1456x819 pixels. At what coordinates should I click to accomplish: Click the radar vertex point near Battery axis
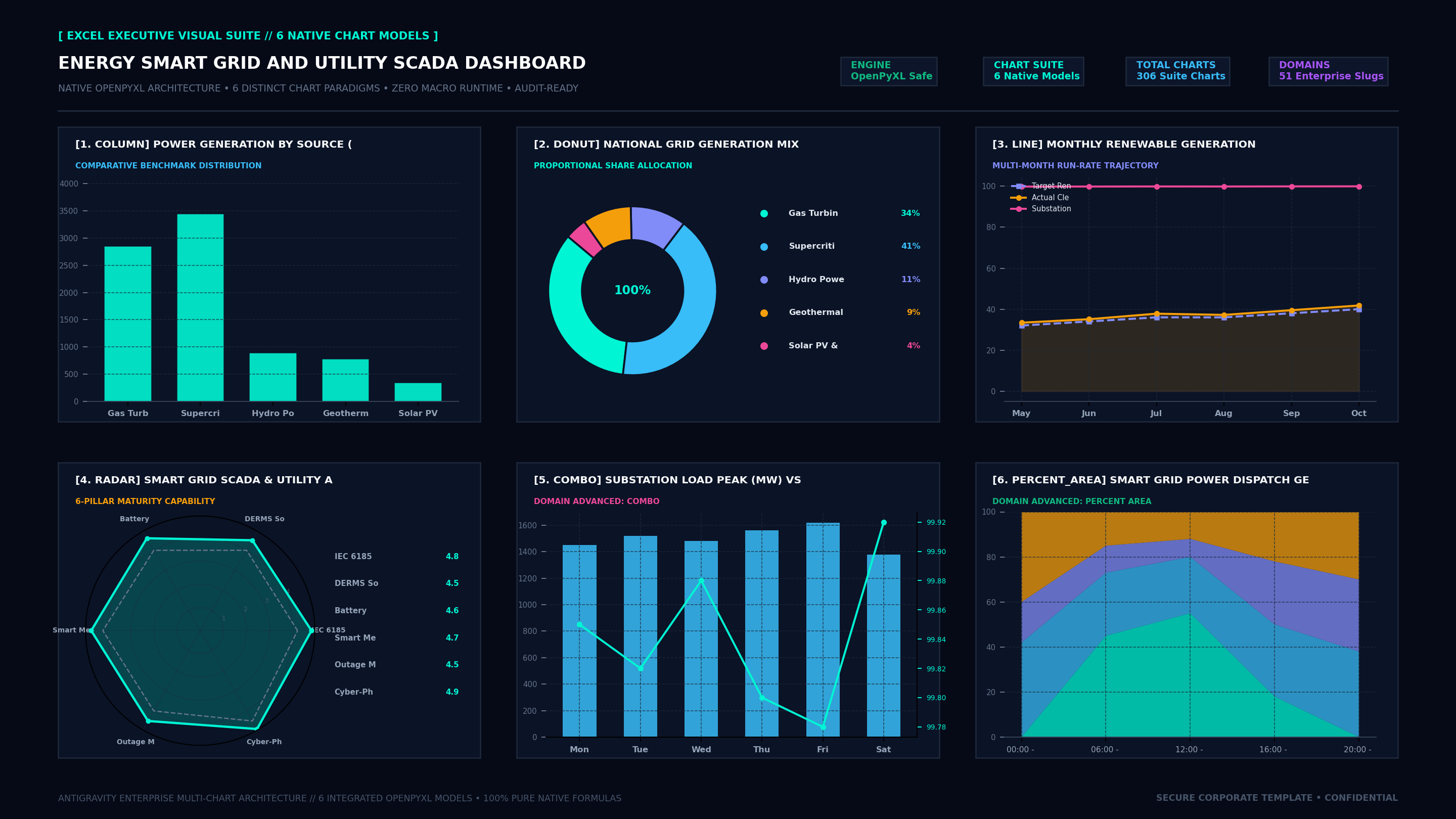pyautogui.click(x=147, y=538)
